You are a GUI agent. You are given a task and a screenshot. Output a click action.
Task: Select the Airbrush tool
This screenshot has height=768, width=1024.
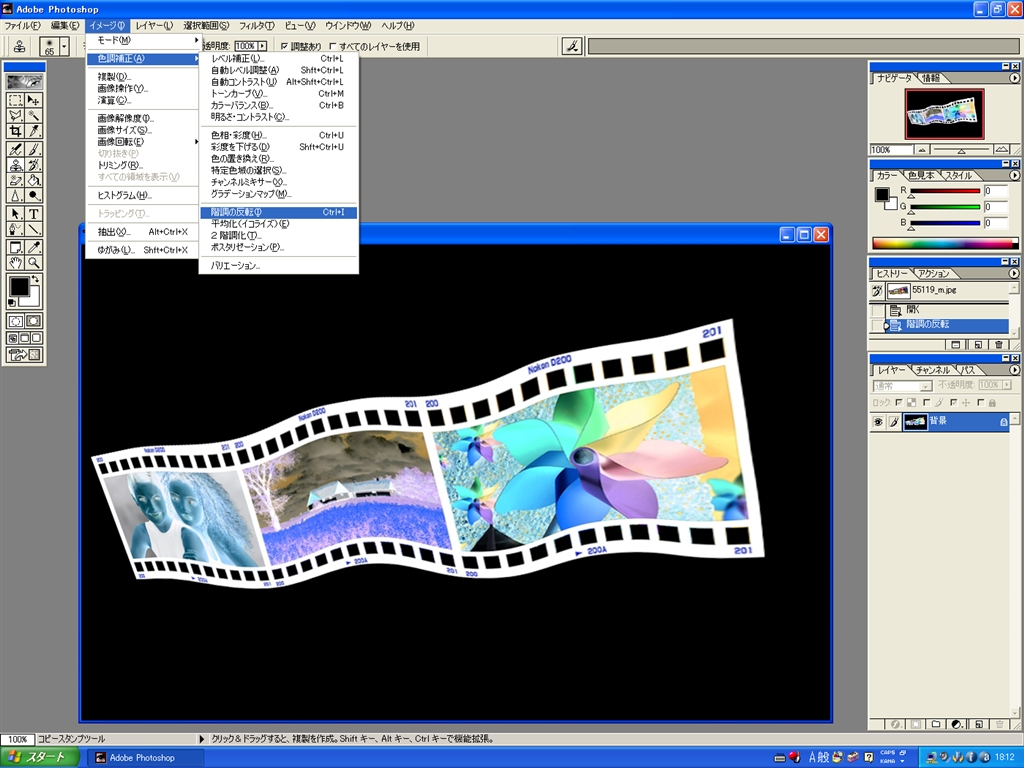(15, 149)
